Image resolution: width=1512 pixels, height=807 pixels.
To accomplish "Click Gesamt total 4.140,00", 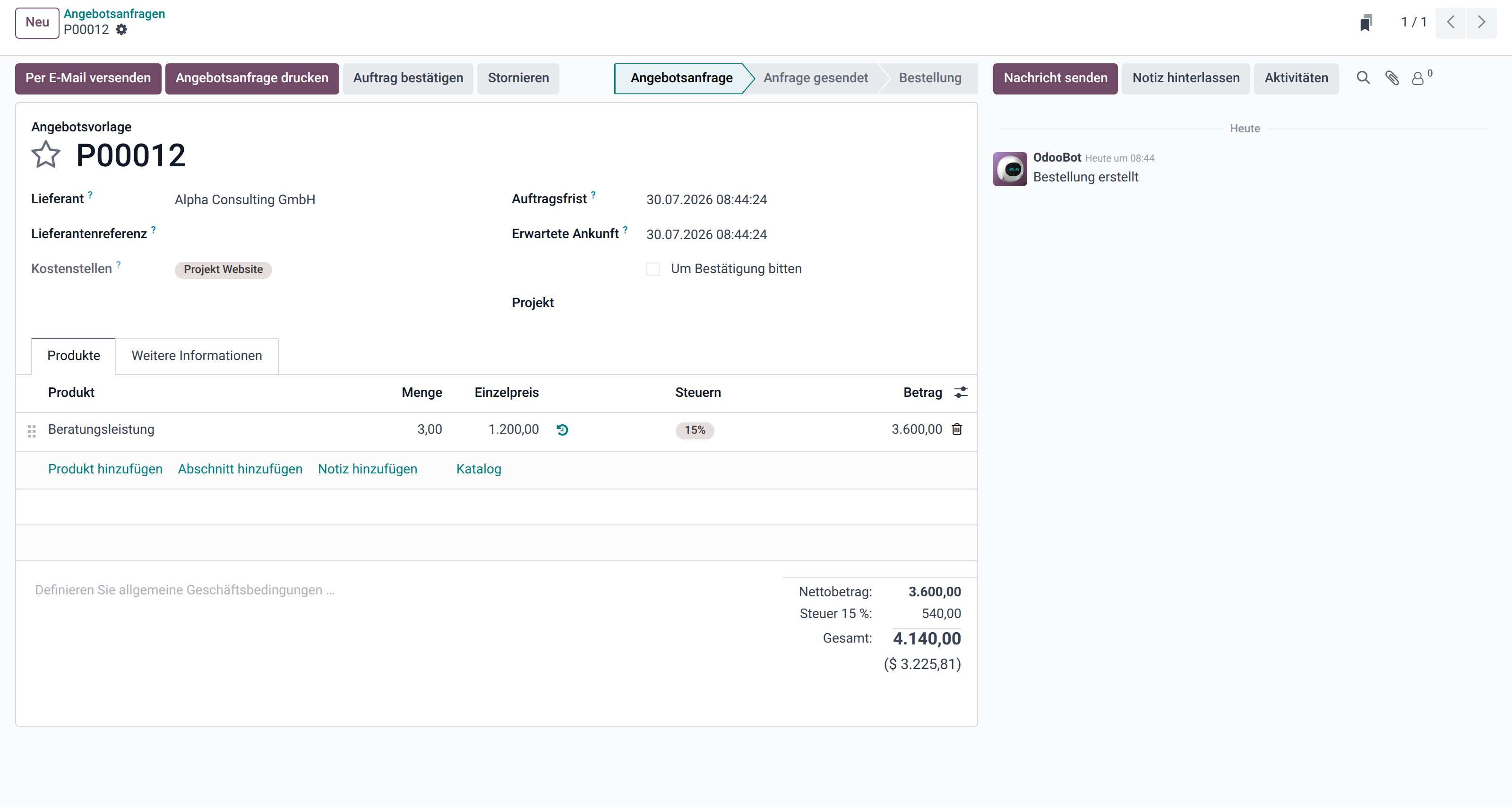I will pyautogui.click(x=927, y=638).
